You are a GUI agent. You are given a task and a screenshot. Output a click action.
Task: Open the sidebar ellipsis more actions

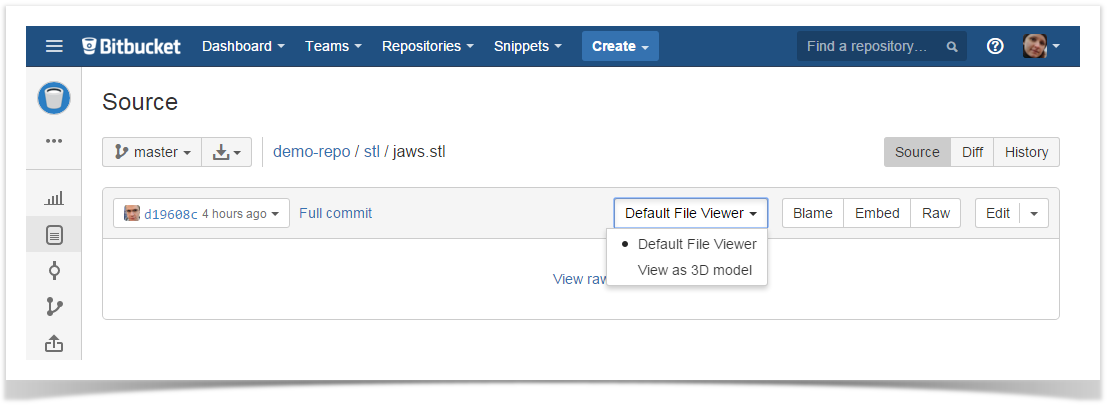pyautogui.click(x=54, y=141)
